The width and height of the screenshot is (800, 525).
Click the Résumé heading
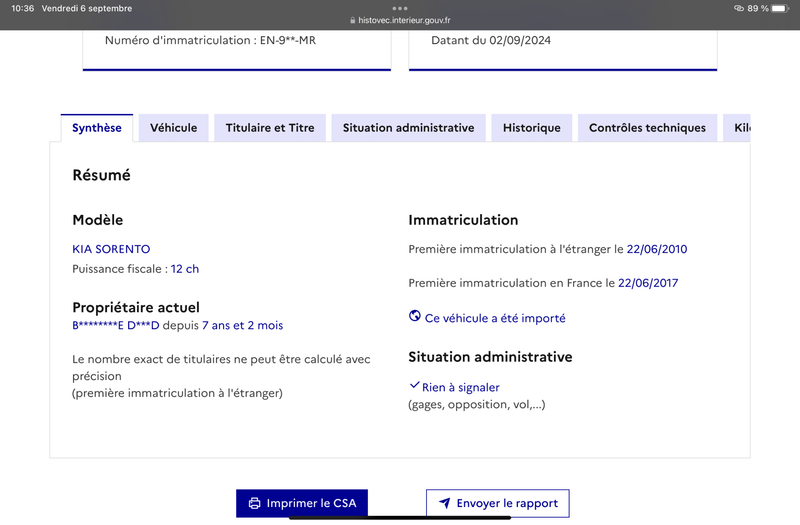(102, 175)
